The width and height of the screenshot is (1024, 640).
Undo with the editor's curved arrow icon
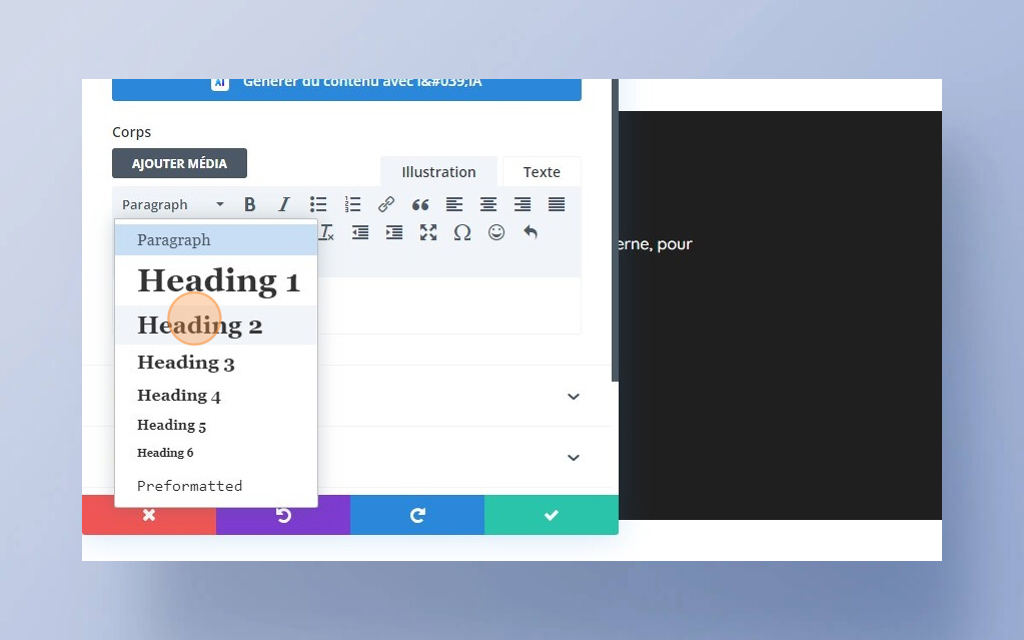tap(530, 232)
